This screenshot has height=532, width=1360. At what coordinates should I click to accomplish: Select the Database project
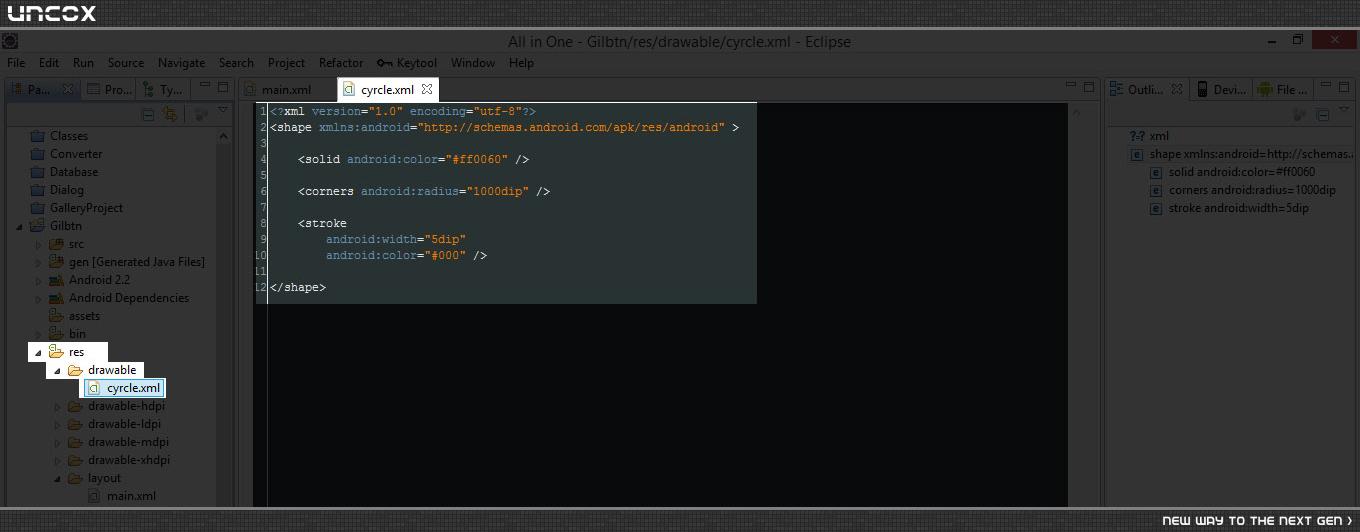pyautogui.click(x=64, y=172)
